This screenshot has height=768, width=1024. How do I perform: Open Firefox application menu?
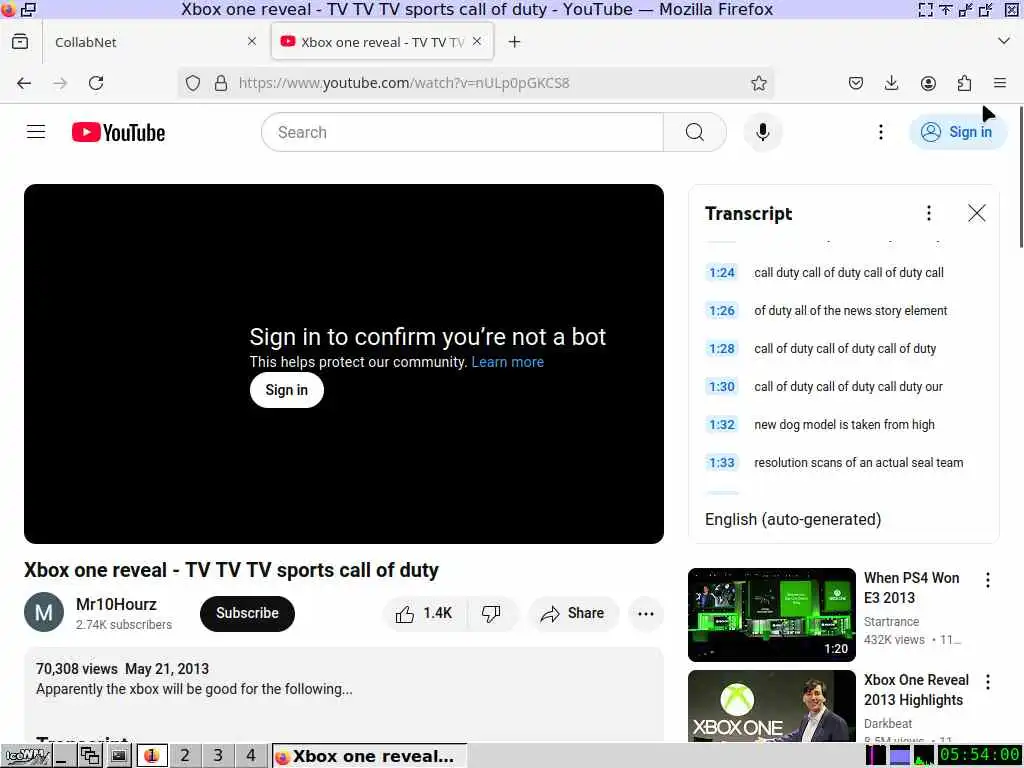pyautogui.click(x=1000, y=83)
